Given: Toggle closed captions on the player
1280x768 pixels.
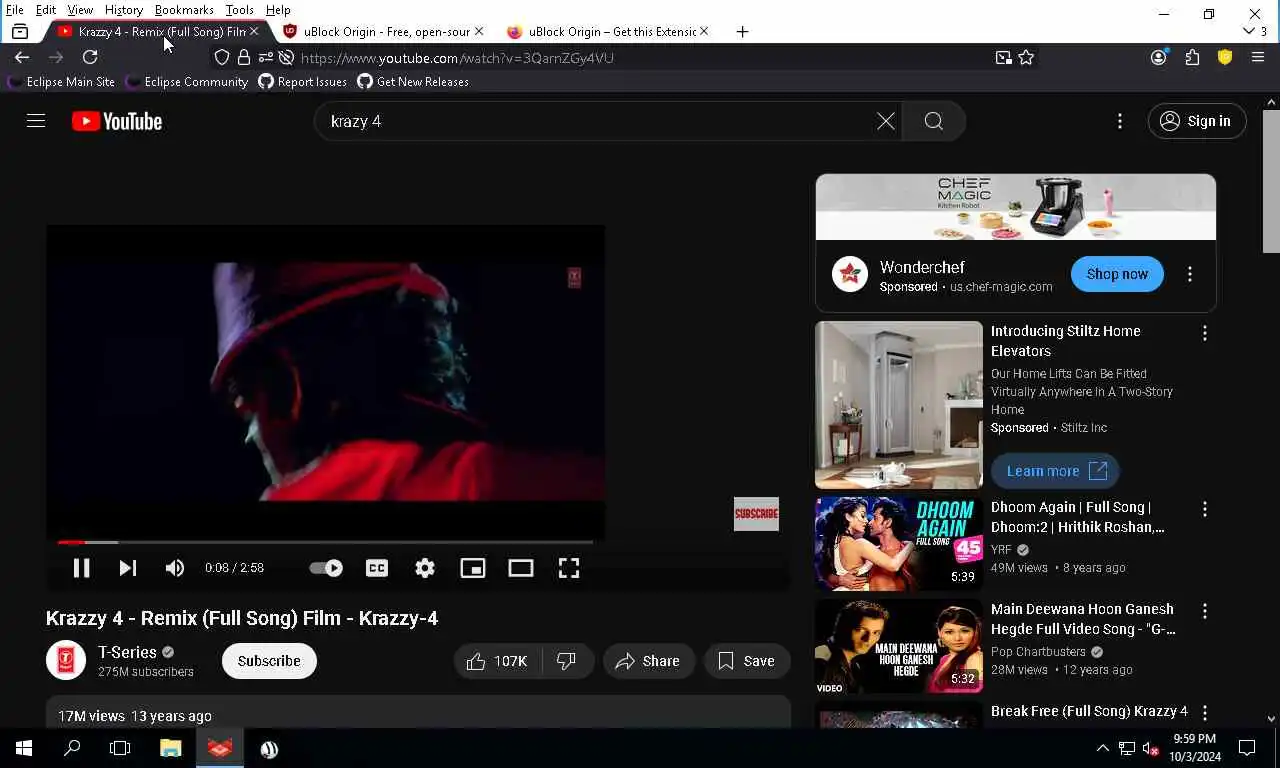Looking at the screenshot, I should tap(377, 568).
